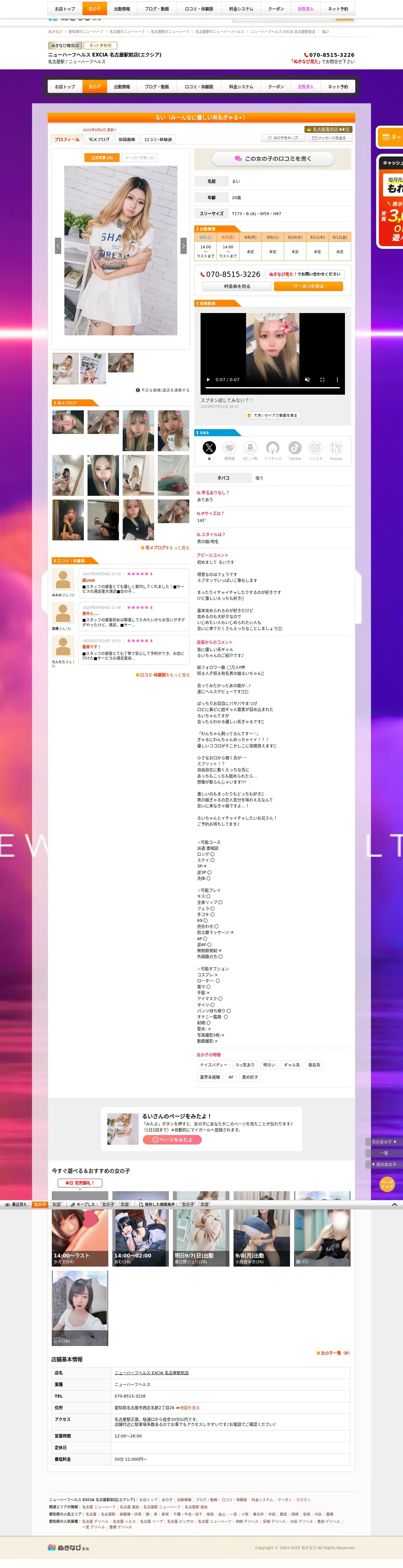The height and width of the screenshot is (1568, 403).
Task: Select おっぱい写真 (0) photo tab
Action: [x=139, y=158]
